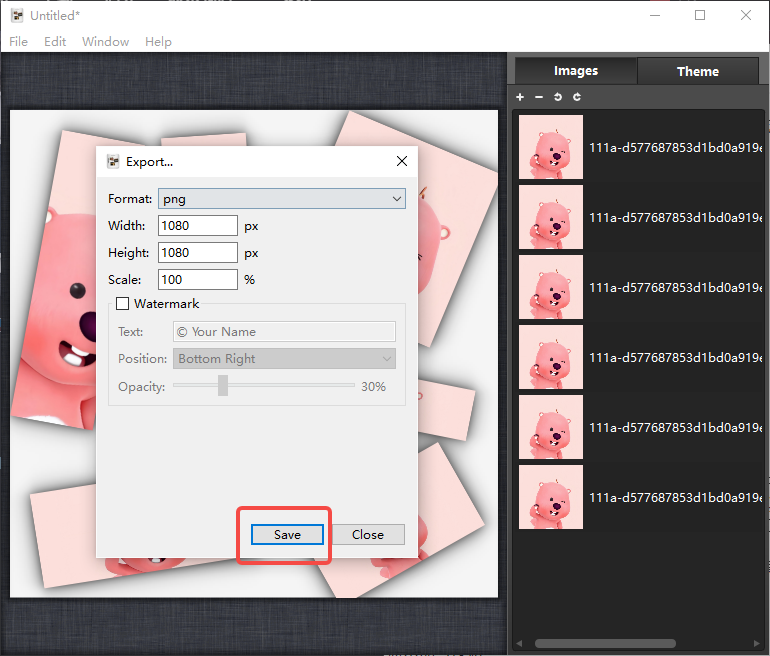
Task: Click the Opacity slider handle
Action: tap(223, 385)
